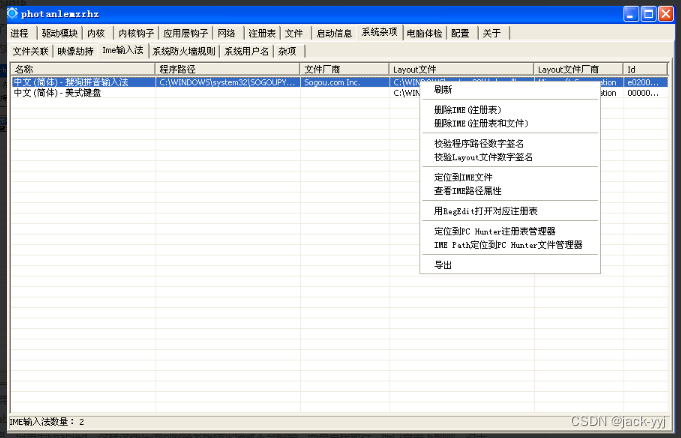The height and width of the screenshot is (438, 681).
Task: Go to the 应用层钩子 tab
Action: [185, 33]
